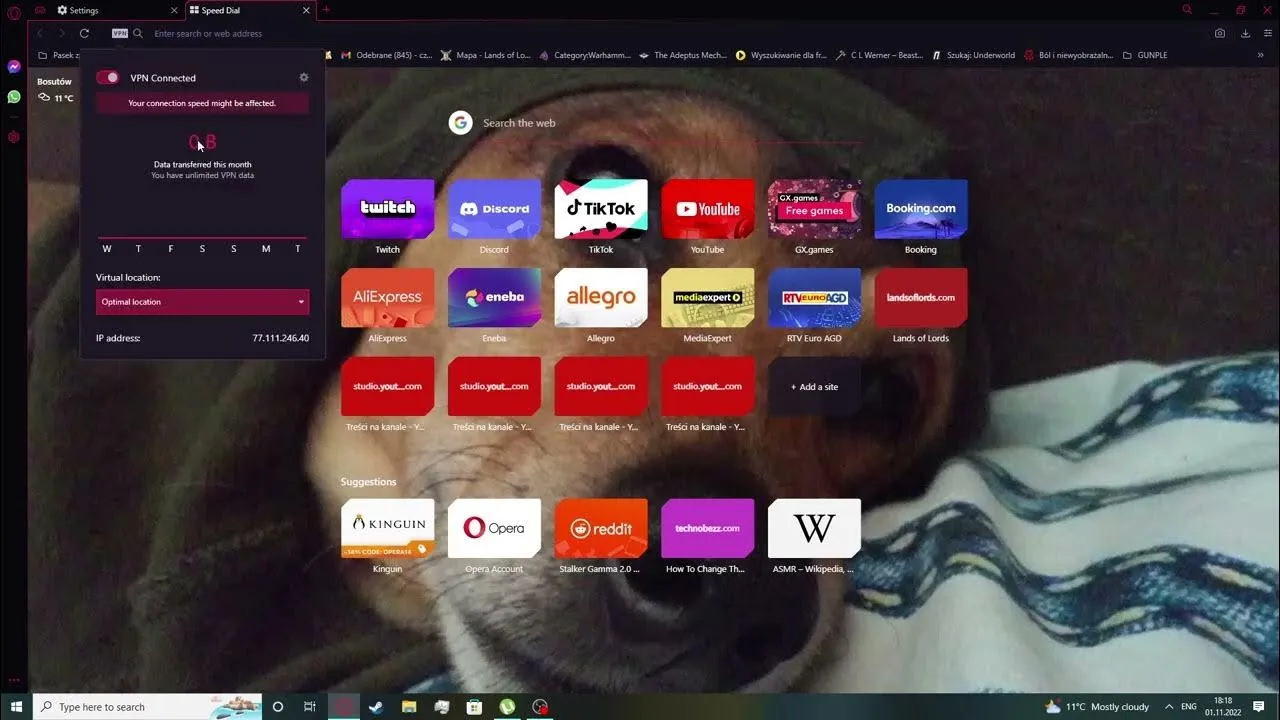Take a snapshot using the camera icon
Screen dimensions: 1280x720
(1219, 32)
